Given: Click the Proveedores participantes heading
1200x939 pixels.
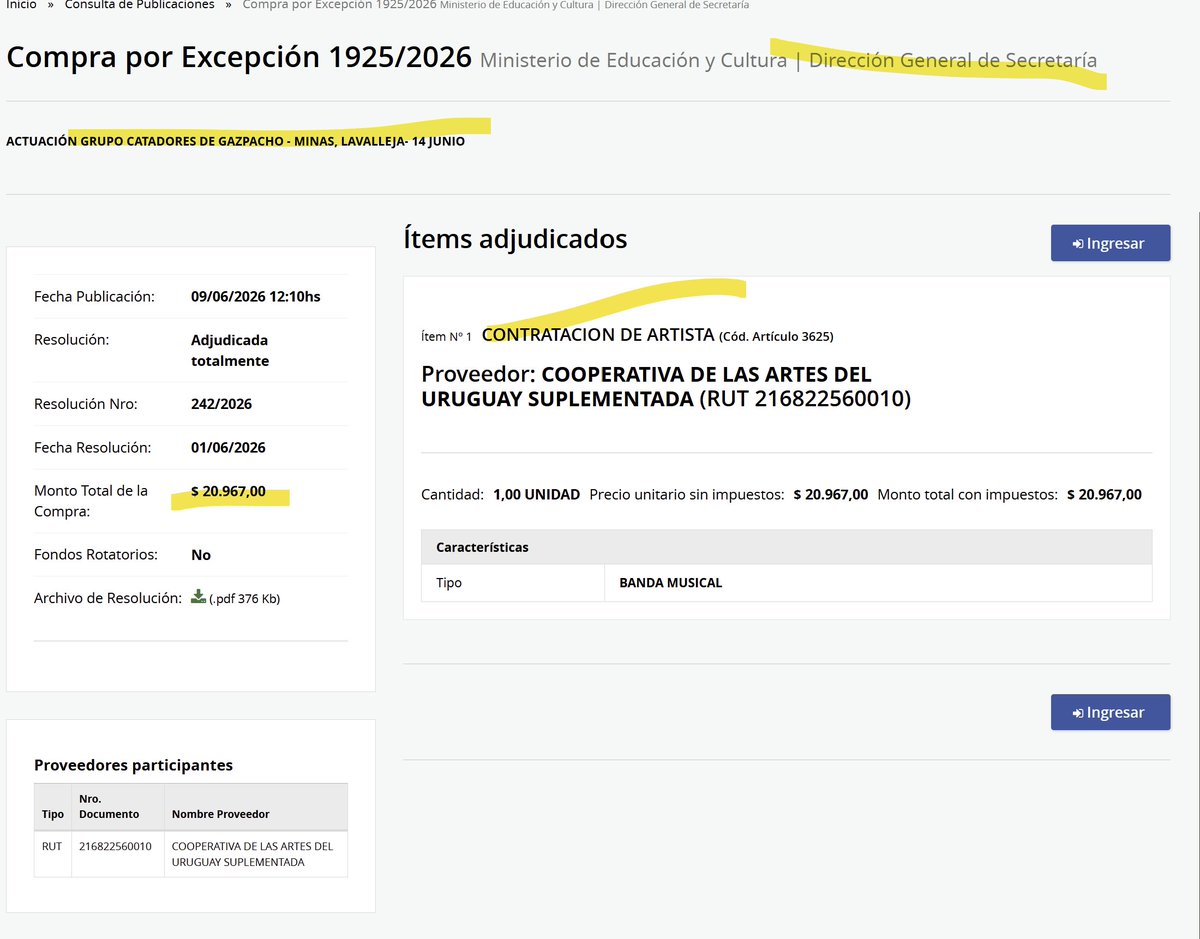Looking at the screenshot, I should [133, 765].
